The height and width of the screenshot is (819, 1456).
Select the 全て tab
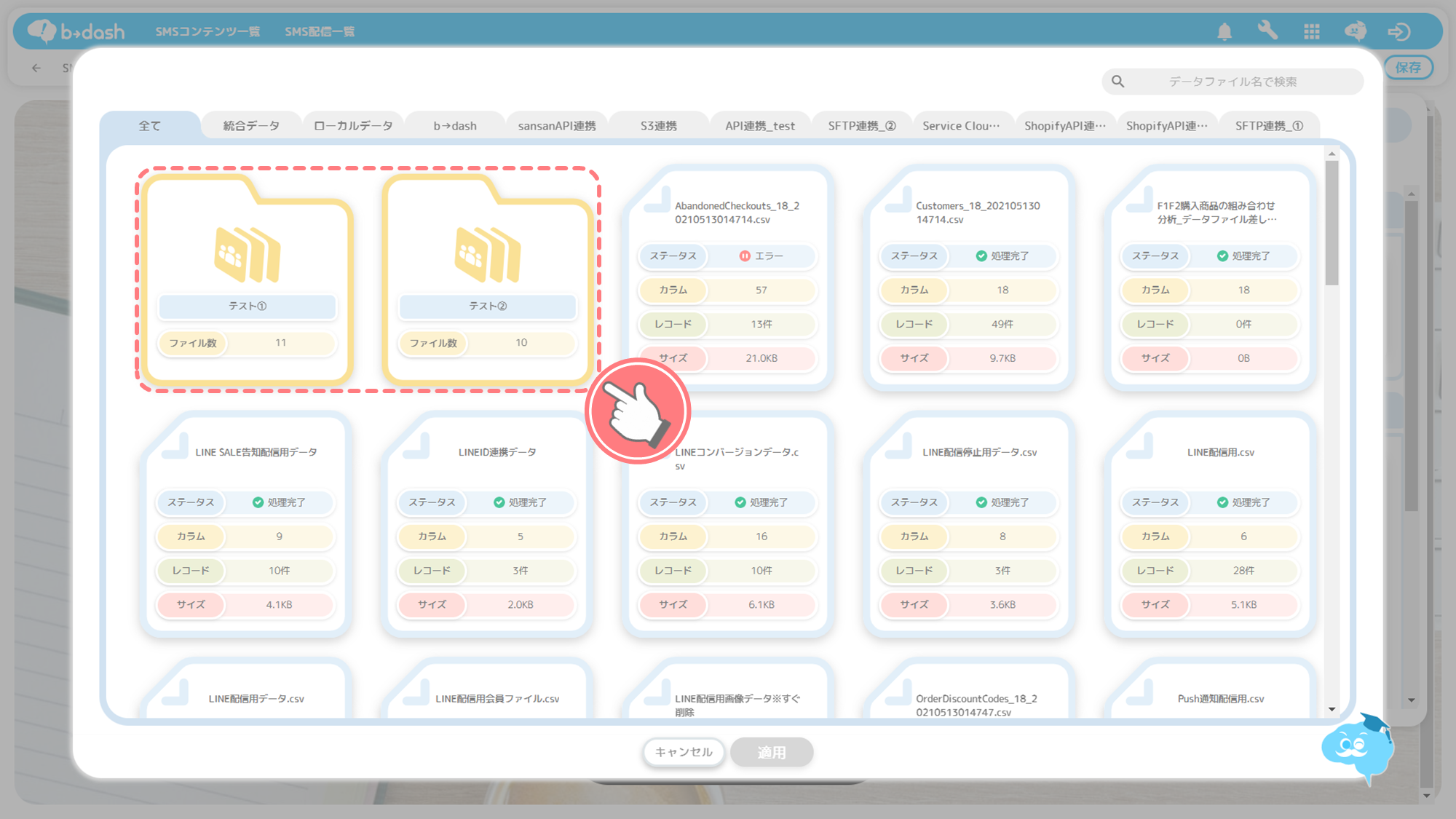point(150,126)
